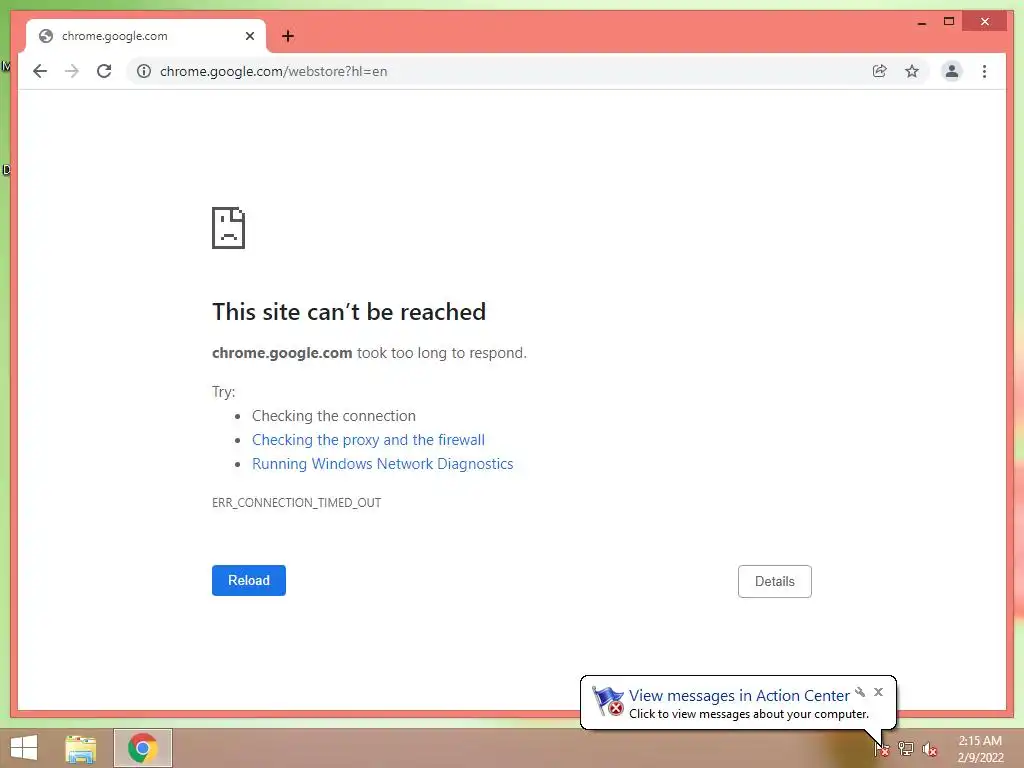Open the clock showing 2:15 AM

[980, 749]
